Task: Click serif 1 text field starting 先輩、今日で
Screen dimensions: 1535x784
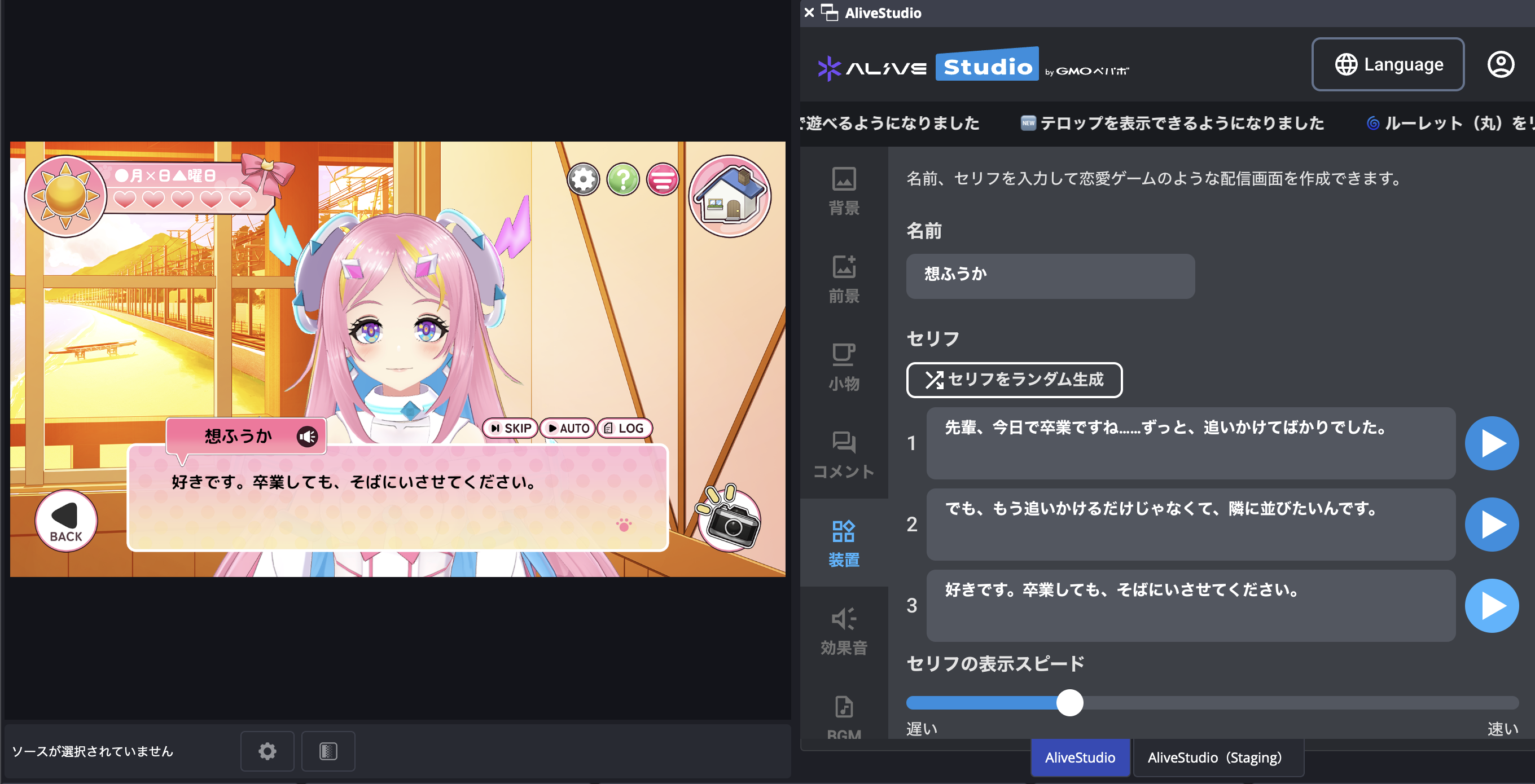Action: pyautogui.click(x=1191, y=443)
